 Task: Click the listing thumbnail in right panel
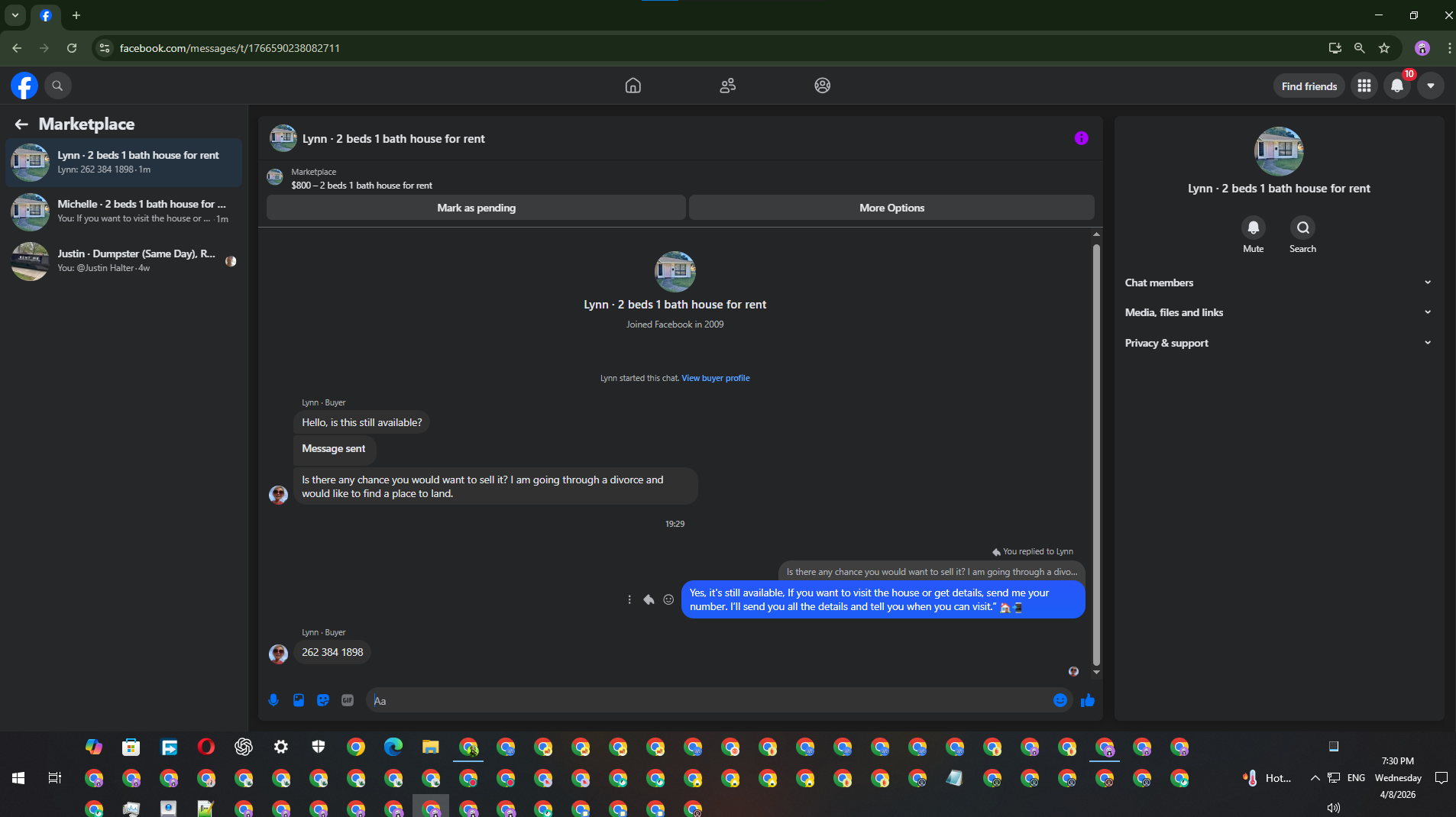tap(1279, 151)
